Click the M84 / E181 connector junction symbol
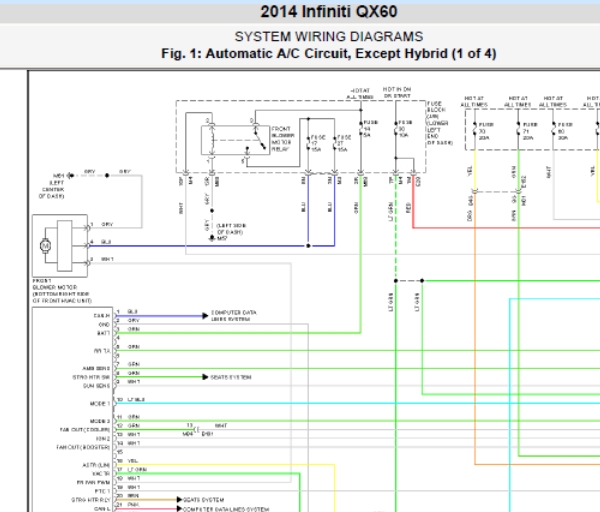 [197, 430]
